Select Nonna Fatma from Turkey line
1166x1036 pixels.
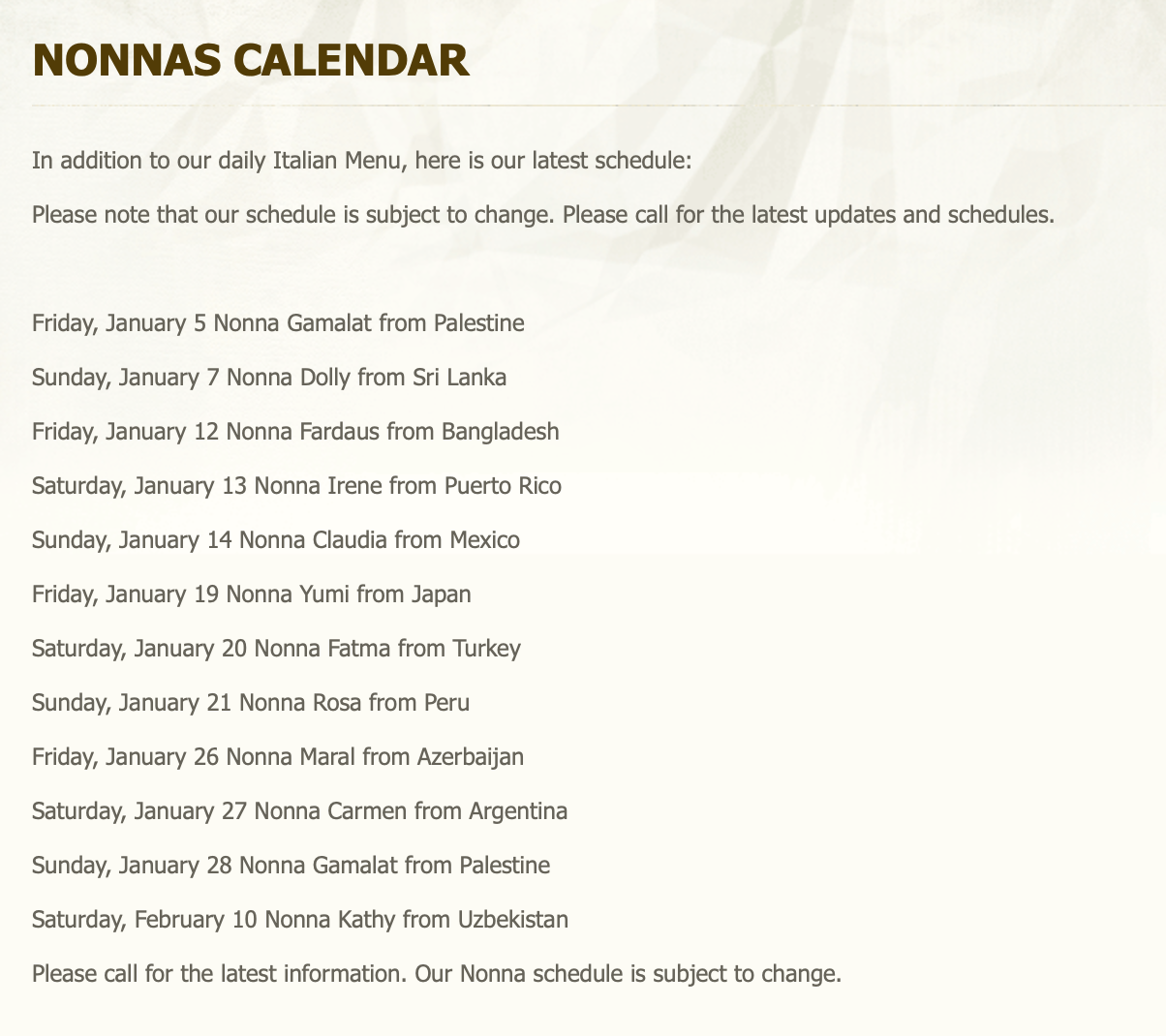pyautogui.click(x=276, y=649)
